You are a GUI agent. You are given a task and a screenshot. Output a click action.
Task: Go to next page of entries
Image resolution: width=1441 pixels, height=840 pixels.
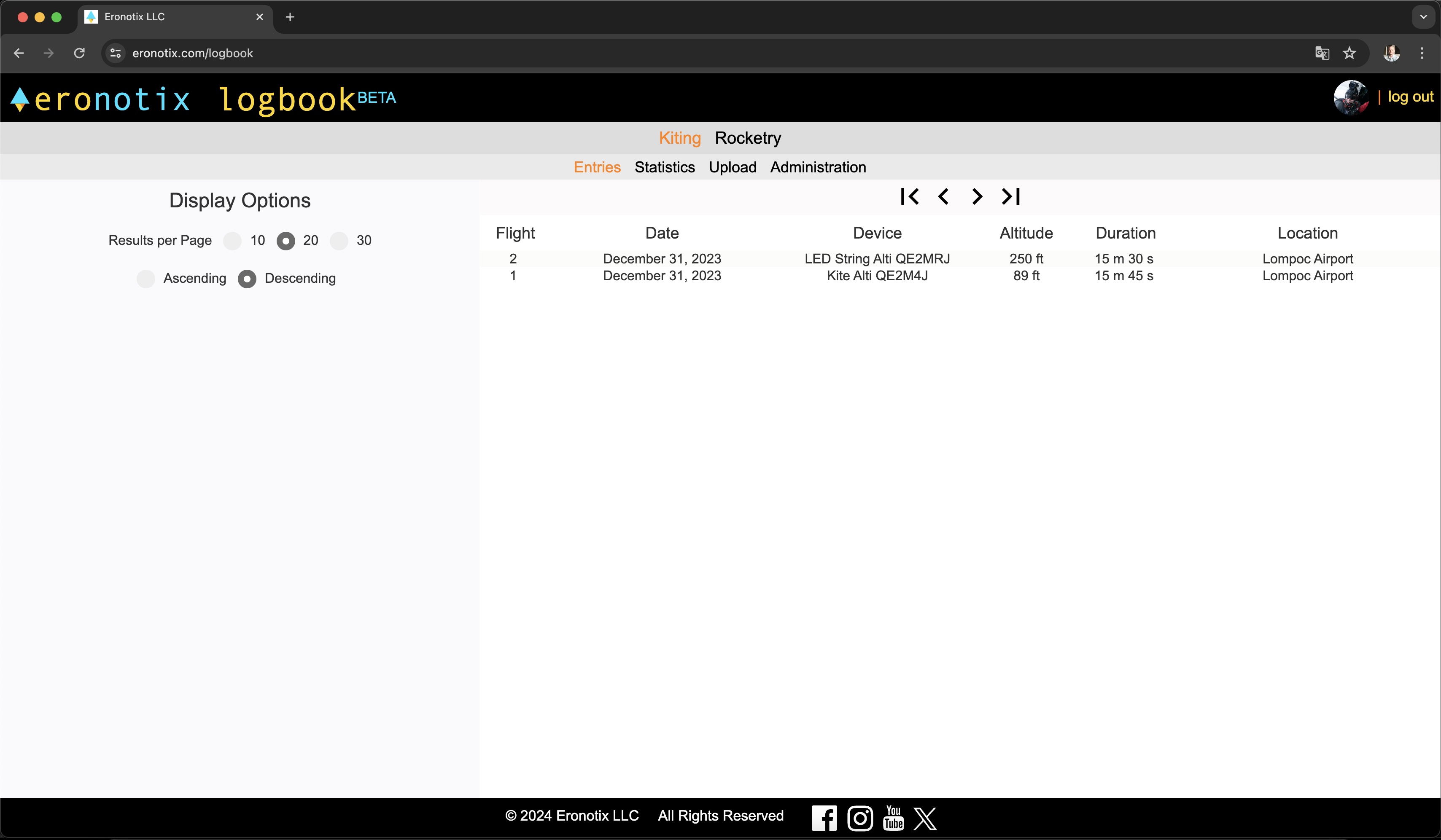(x=977, y=196)
